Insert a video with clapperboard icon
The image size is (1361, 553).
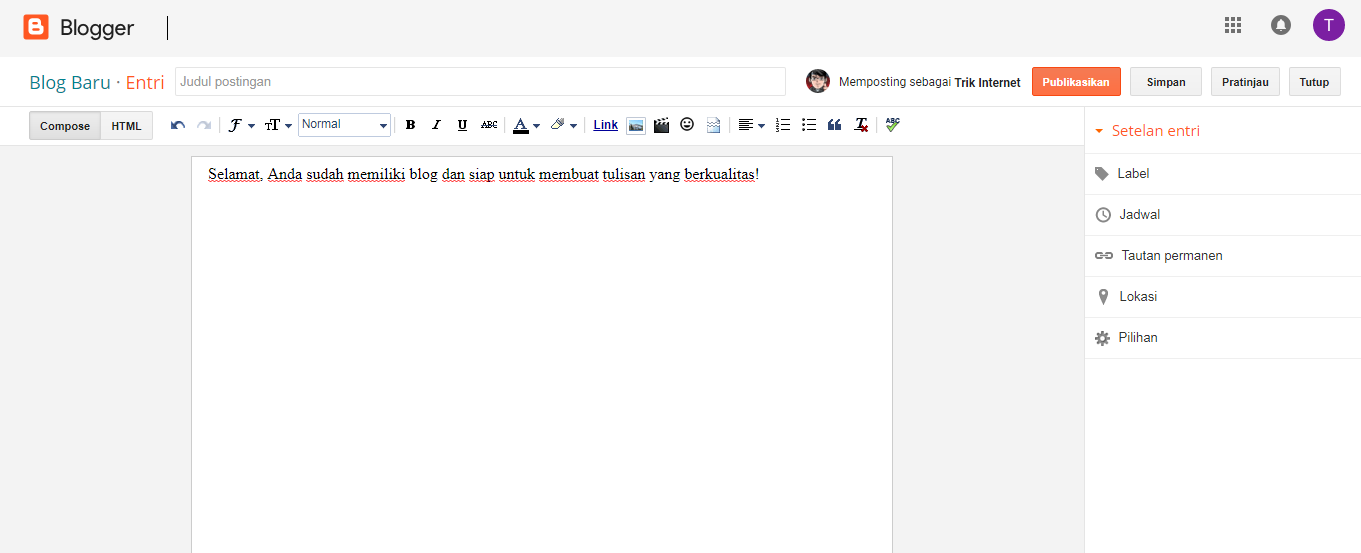coord(661,125)
